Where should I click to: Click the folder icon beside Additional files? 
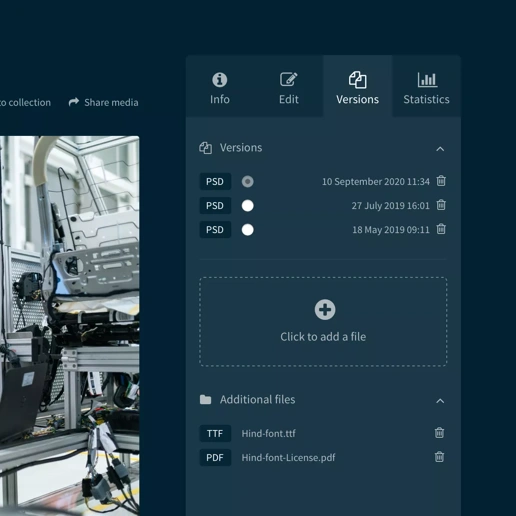click(x=205, y=399)
